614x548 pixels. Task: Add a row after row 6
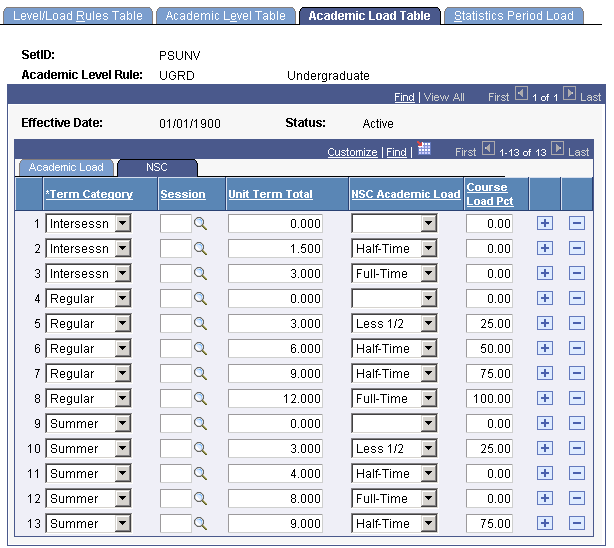[545, 348]
